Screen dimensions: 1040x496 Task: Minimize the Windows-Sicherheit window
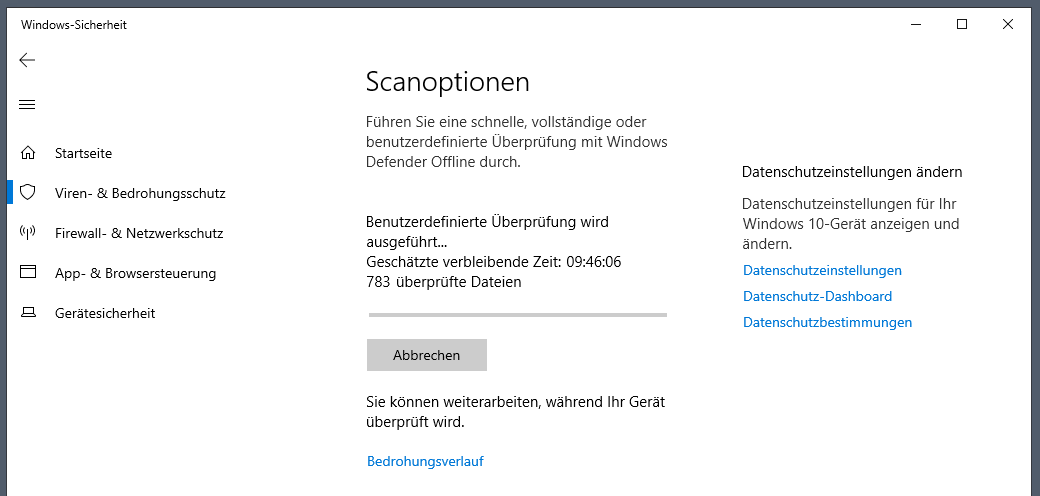coord(916,25)
